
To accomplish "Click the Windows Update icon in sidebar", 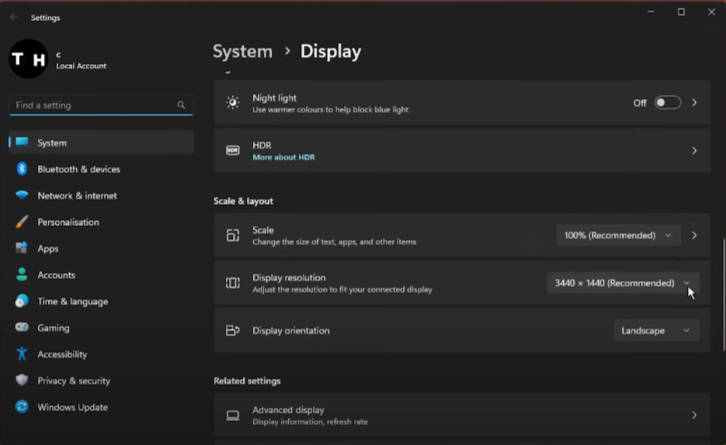I will point(21,407).
